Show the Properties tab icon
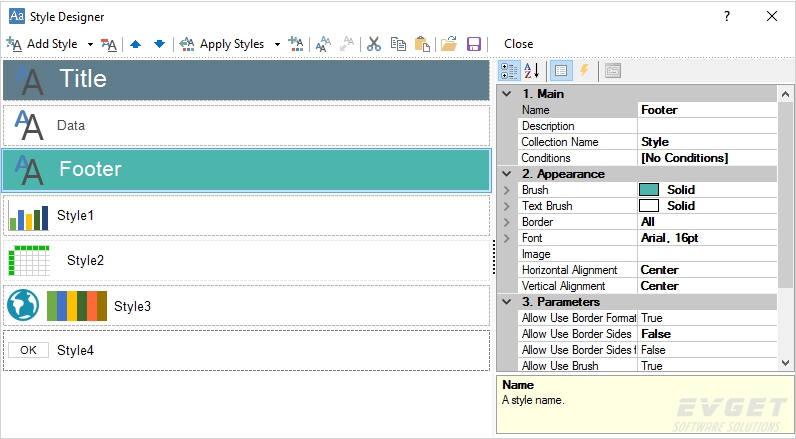Screen dimensions: 796x439 click(561, 71)
